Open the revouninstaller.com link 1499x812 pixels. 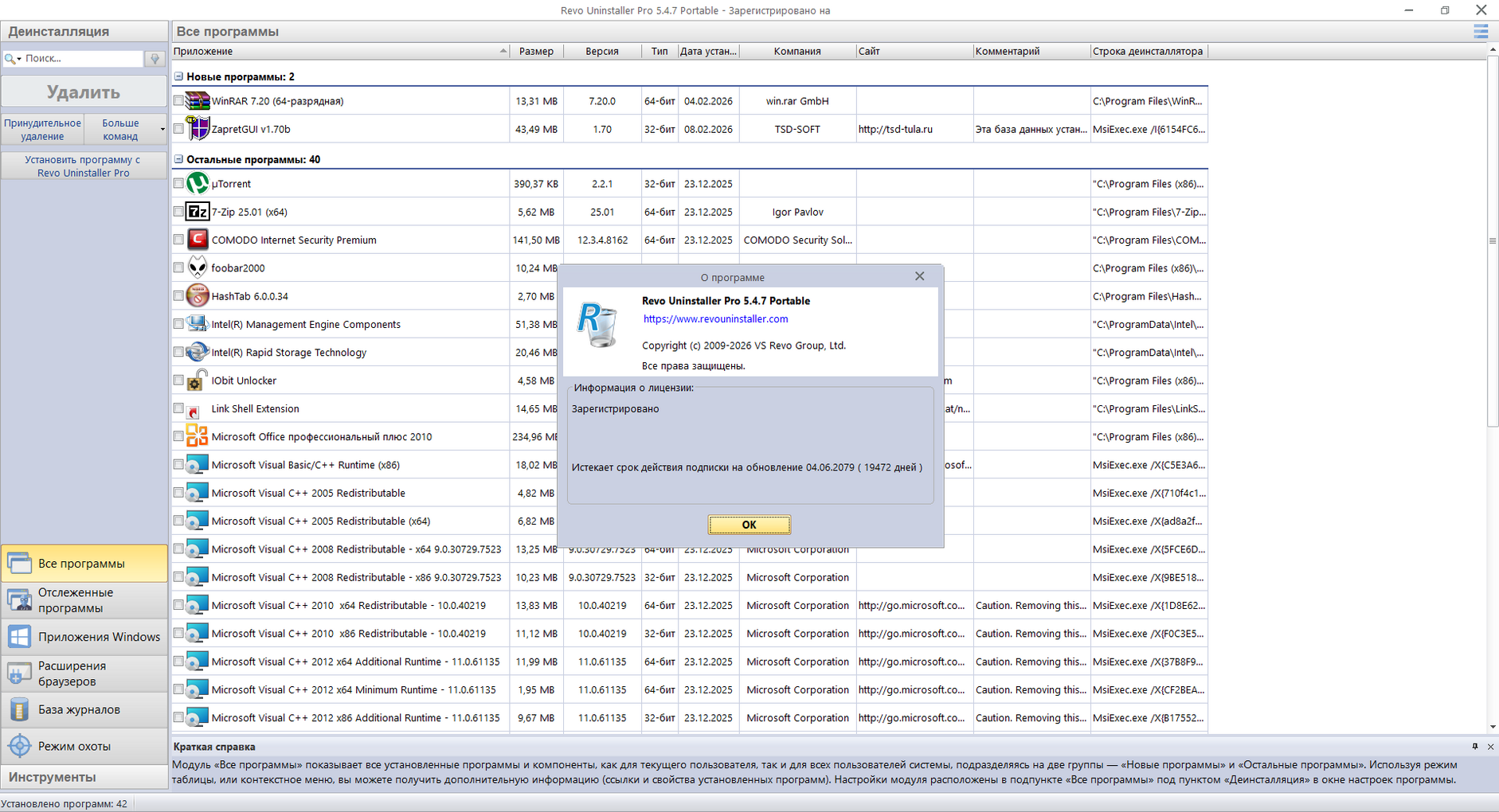pyautogui.click(x=715, y=319)
